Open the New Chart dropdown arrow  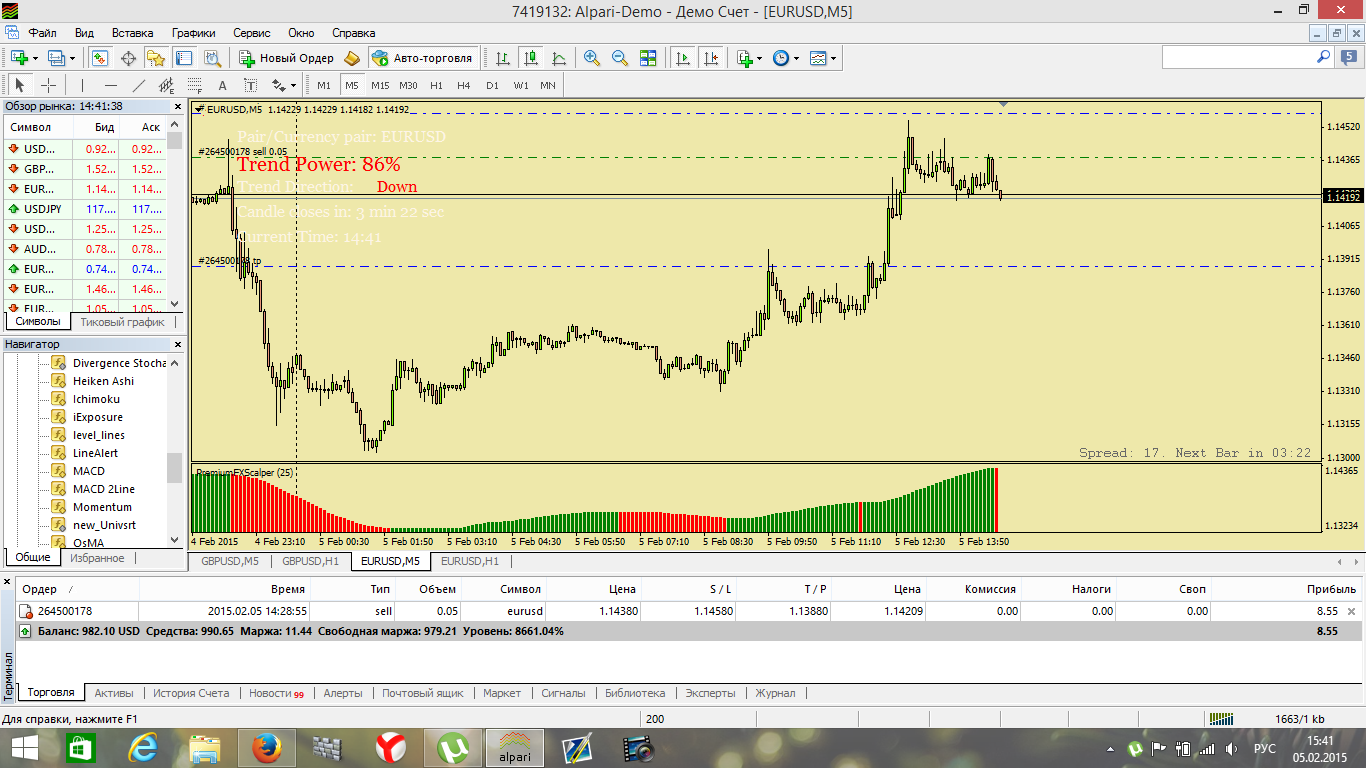pos(35,58)
